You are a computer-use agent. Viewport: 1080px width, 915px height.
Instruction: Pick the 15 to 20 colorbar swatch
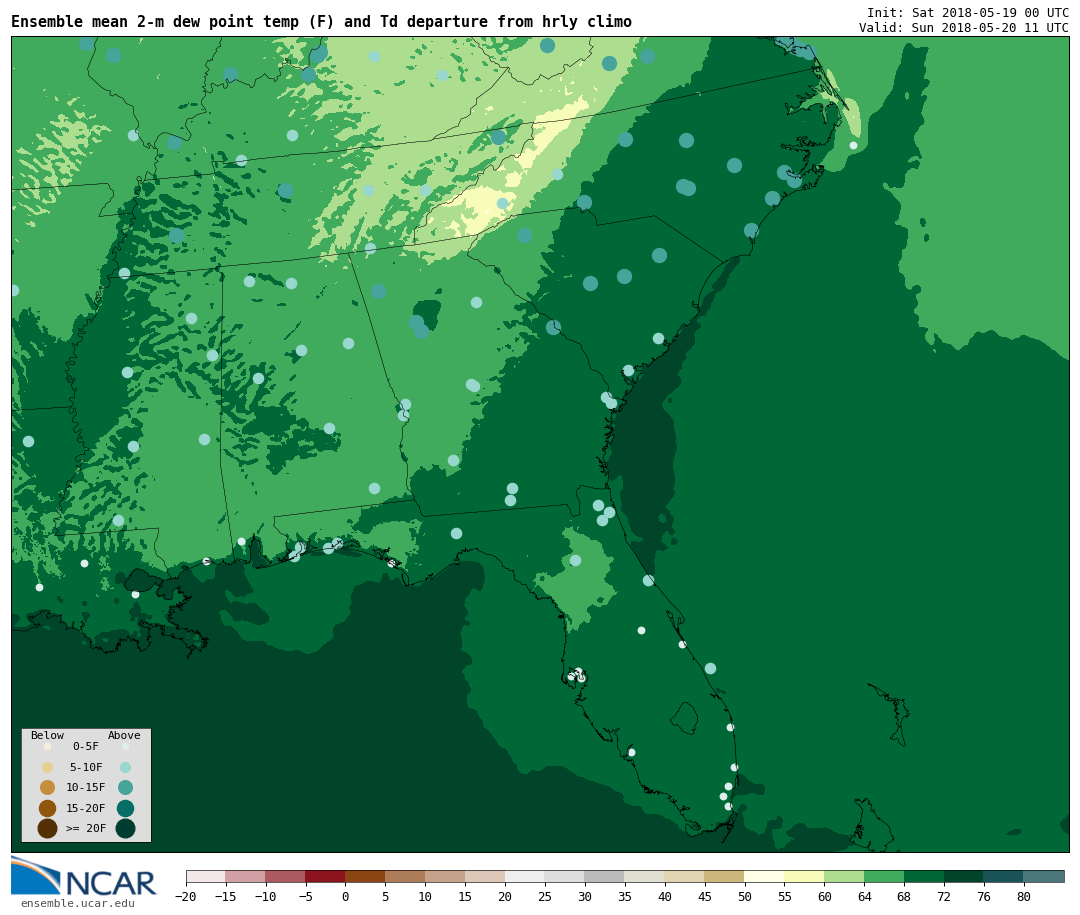pos(486,876)
